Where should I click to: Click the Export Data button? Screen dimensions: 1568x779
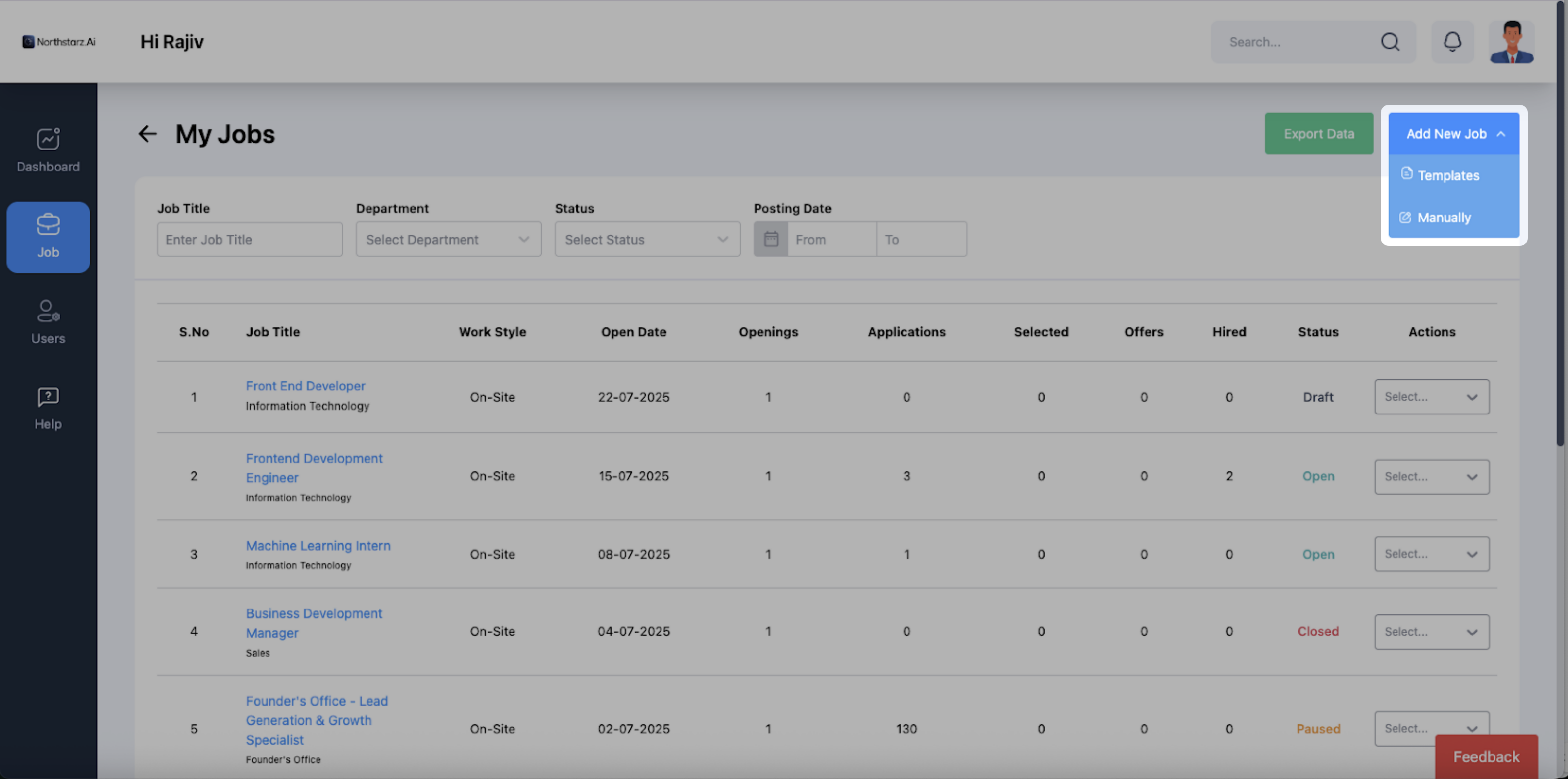pyautogui.click(x=1318, y=134)
